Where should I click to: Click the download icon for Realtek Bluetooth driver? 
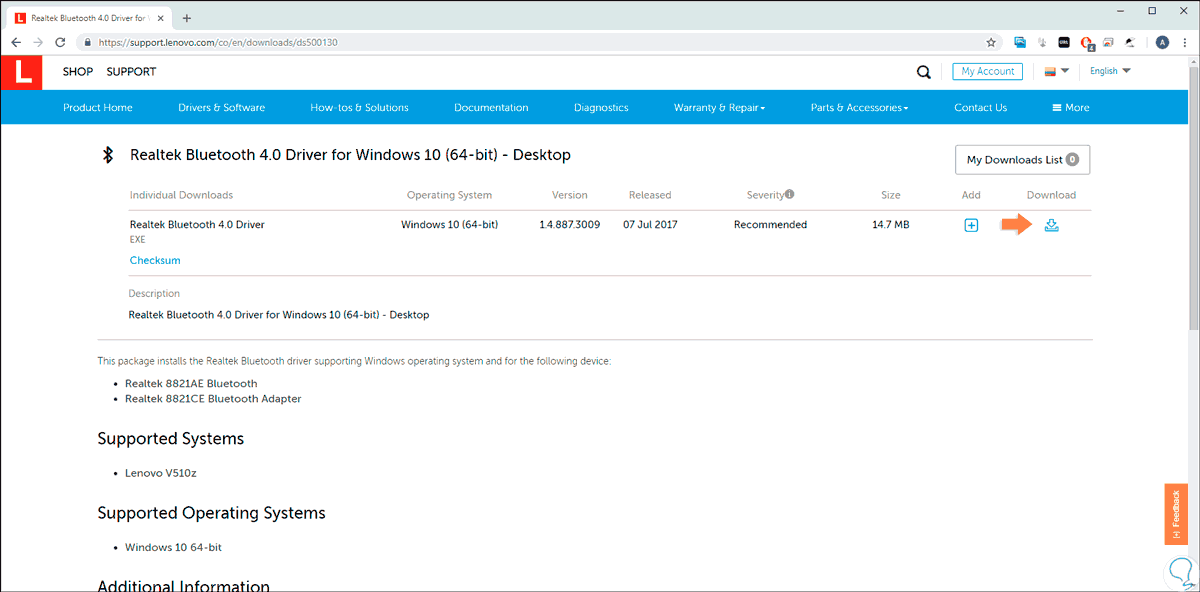click(x=1051, y=225)
